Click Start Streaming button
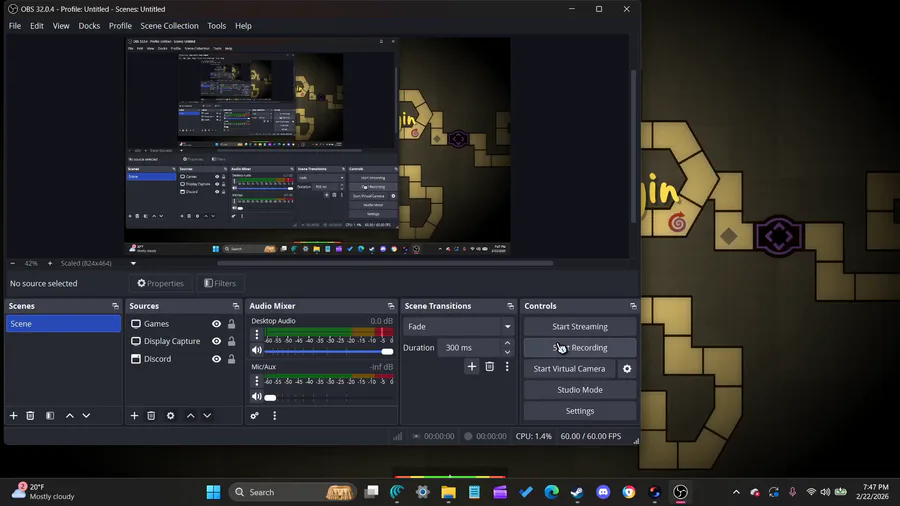Viewport: 900px width, 506px height. click(580, 326)
